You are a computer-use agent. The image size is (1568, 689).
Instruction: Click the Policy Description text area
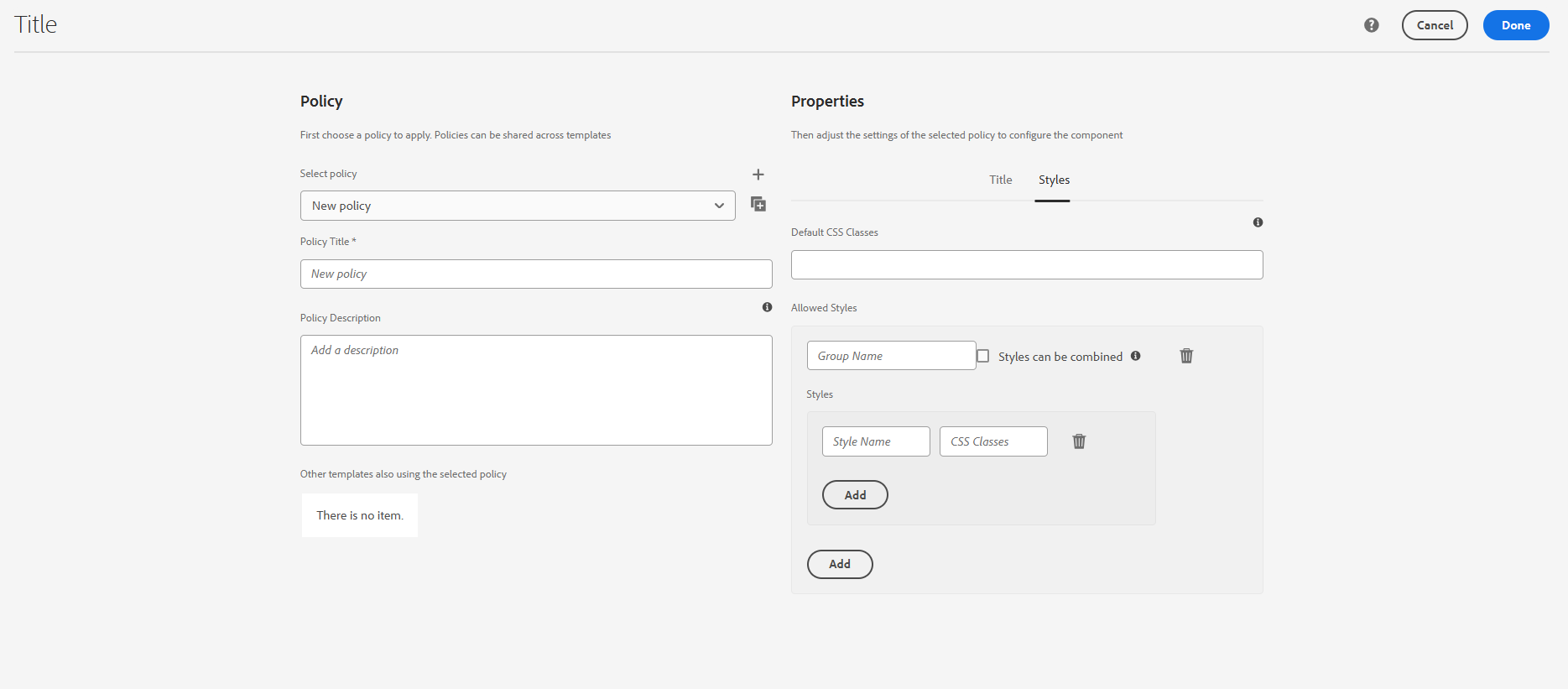tap(535, 390)
